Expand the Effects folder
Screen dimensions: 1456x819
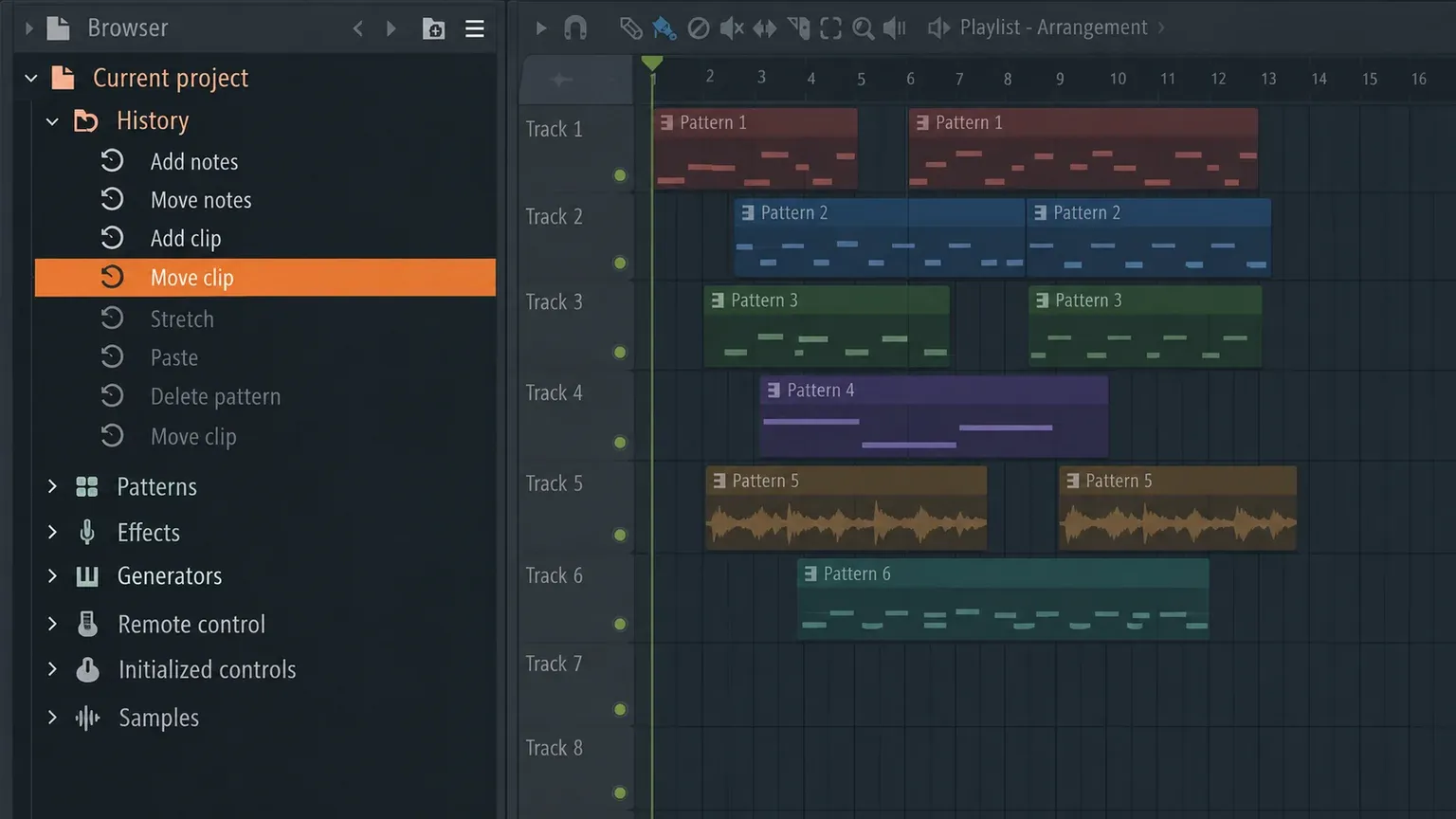pos(53,532)
